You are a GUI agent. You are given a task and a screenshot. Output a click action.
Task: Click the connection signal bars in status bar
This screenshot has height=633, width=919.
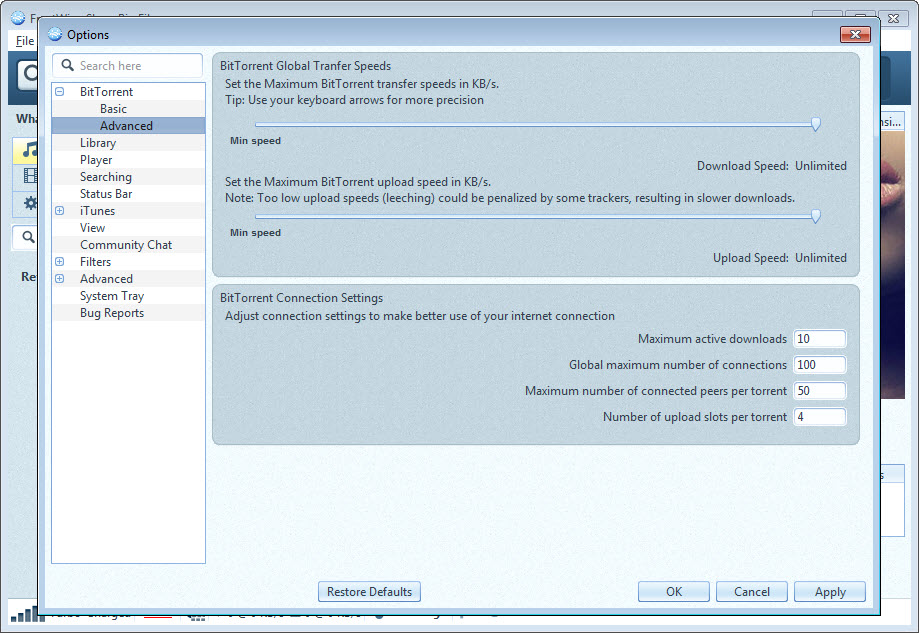(x=28, y=614)
